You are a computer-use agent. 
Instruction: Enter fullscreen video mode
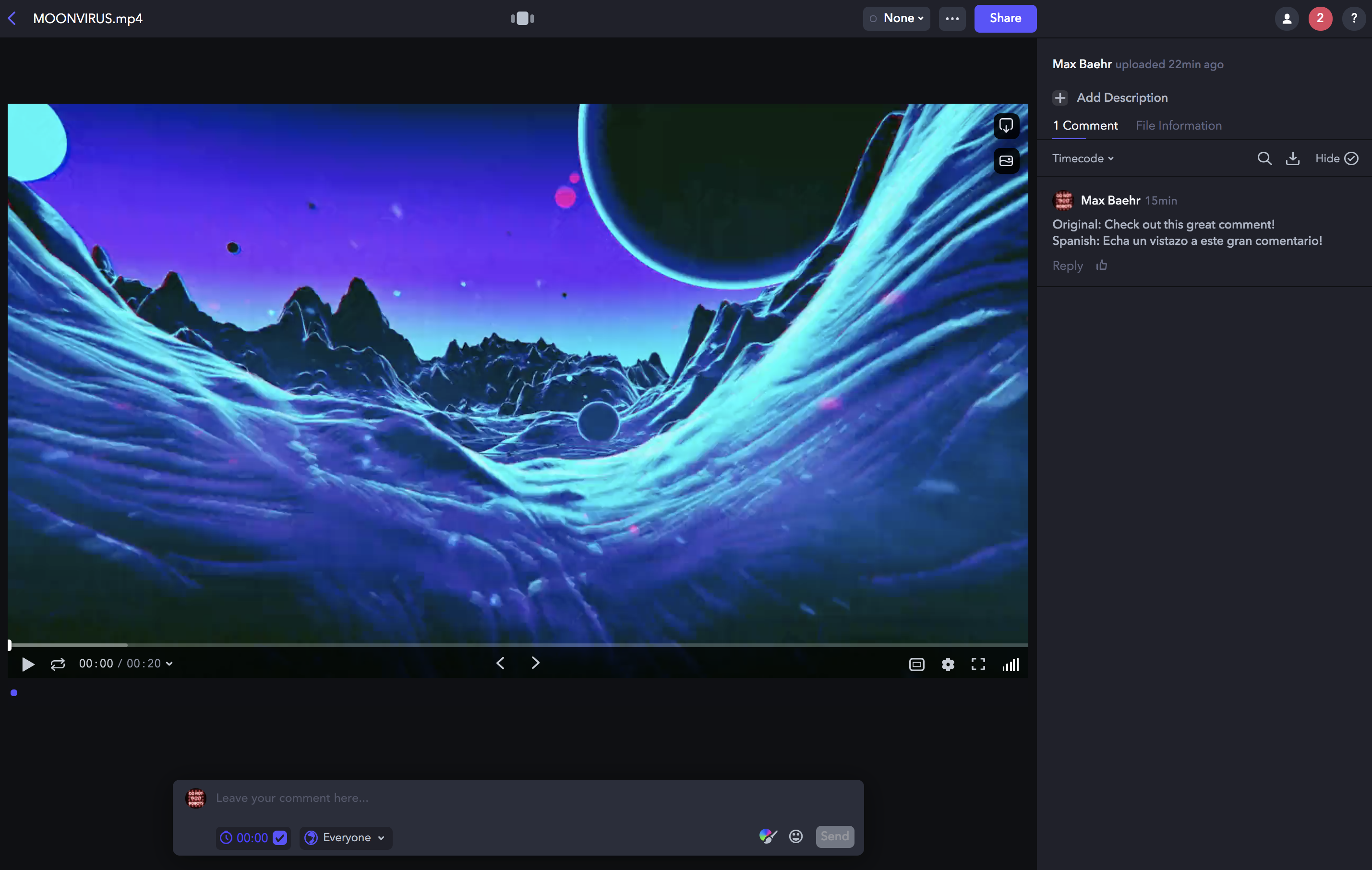click(978, 665)
